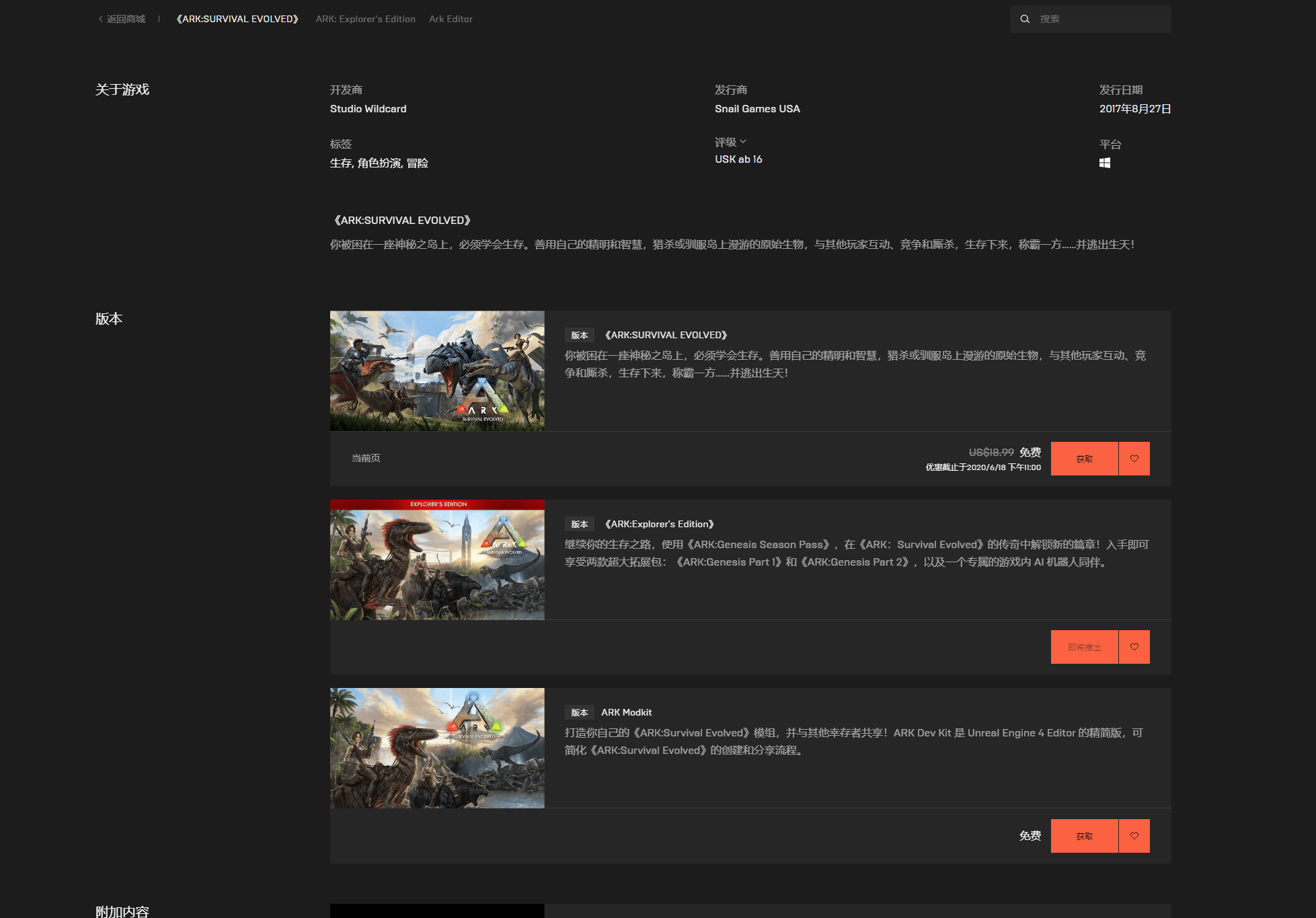Image resolution: width=1316 pixels, height=918 pixels.
Task: Click the US$18.99 crossed-out price
Action: click(991, 453)
